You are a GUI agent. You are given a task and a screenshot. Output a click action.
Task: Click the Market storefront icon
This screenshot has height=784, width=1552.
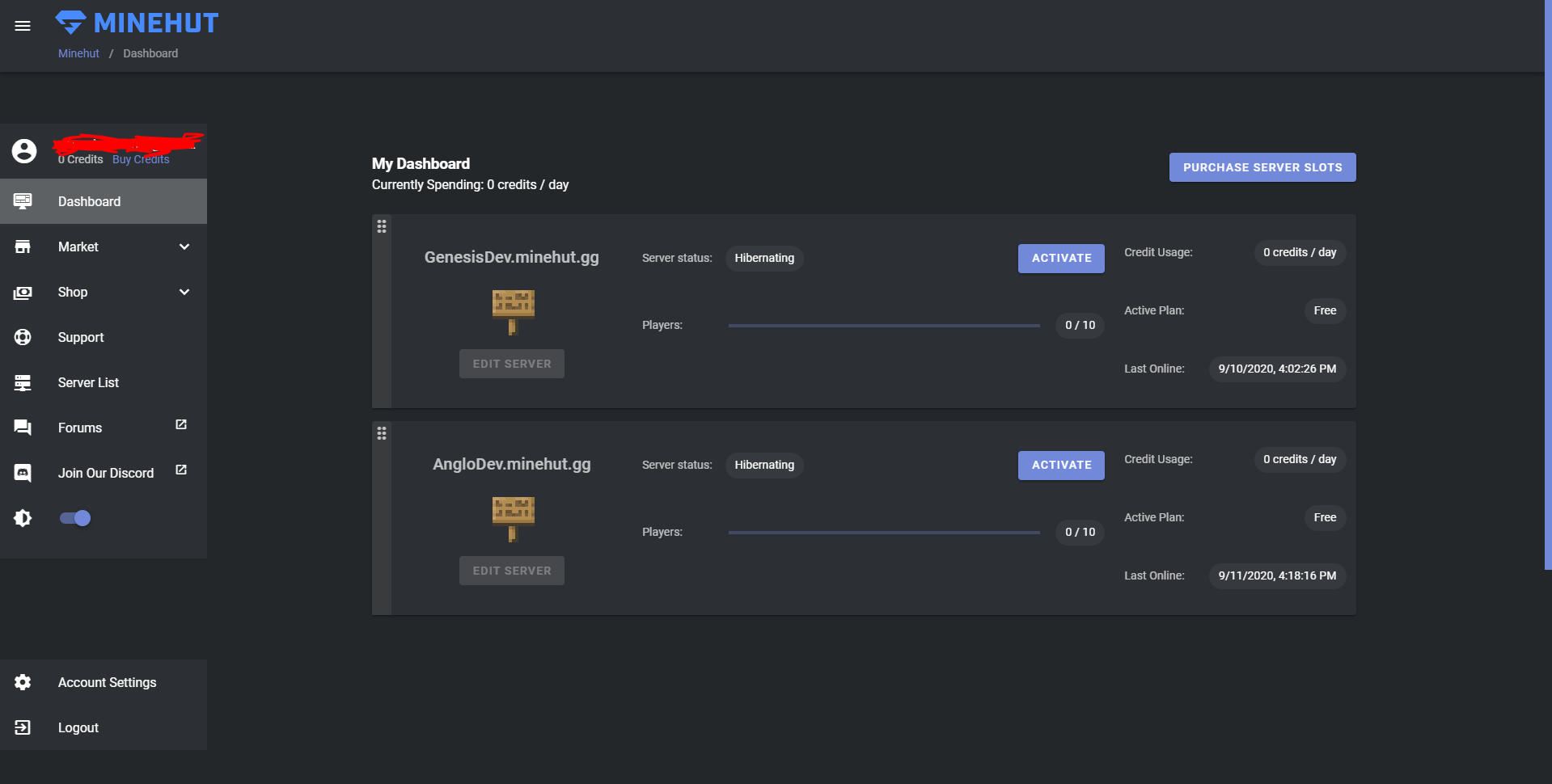[x=23, y=247]
